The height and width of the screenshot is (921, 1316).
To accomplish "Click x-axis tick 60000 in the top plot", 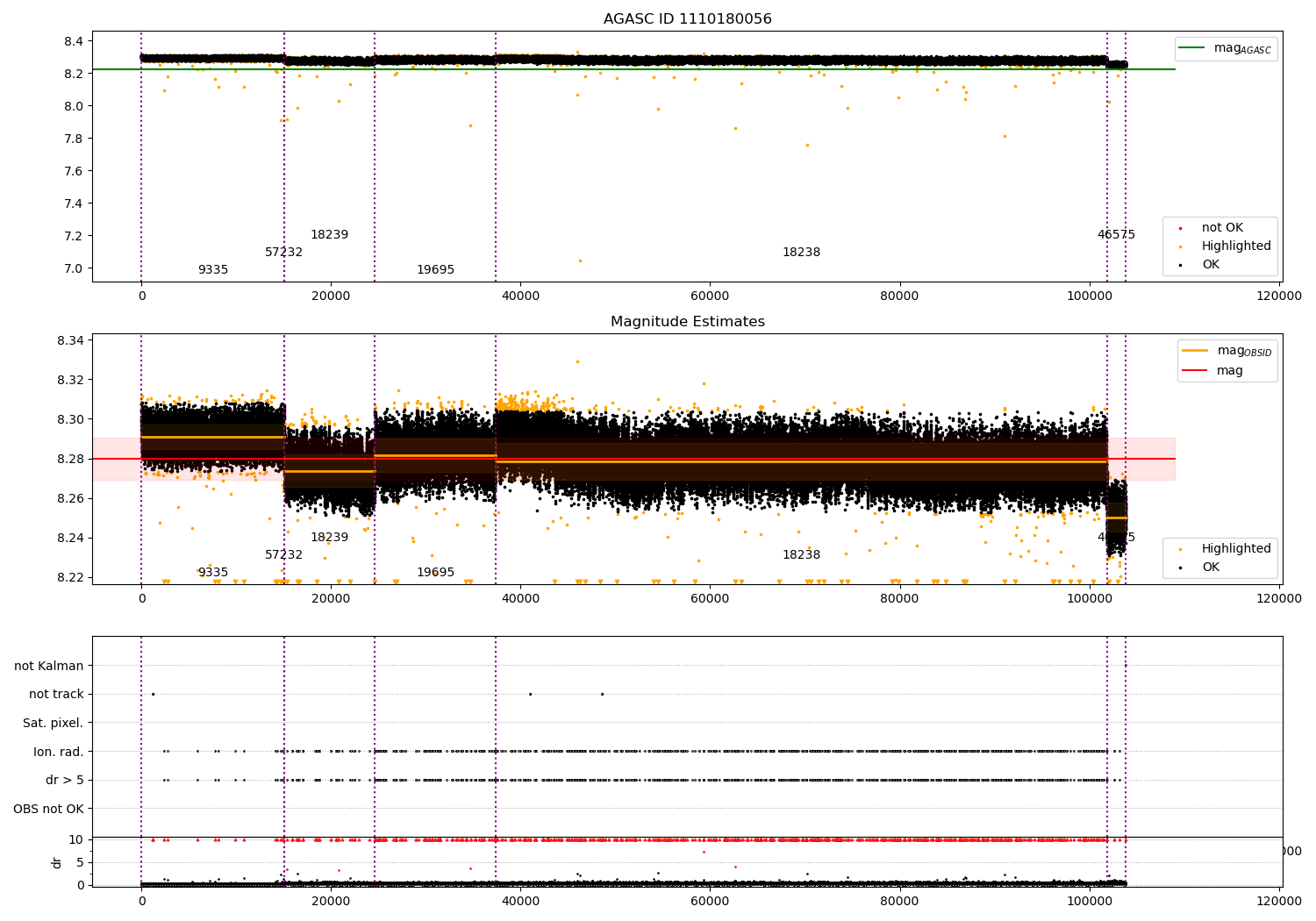I will (710, 296).
